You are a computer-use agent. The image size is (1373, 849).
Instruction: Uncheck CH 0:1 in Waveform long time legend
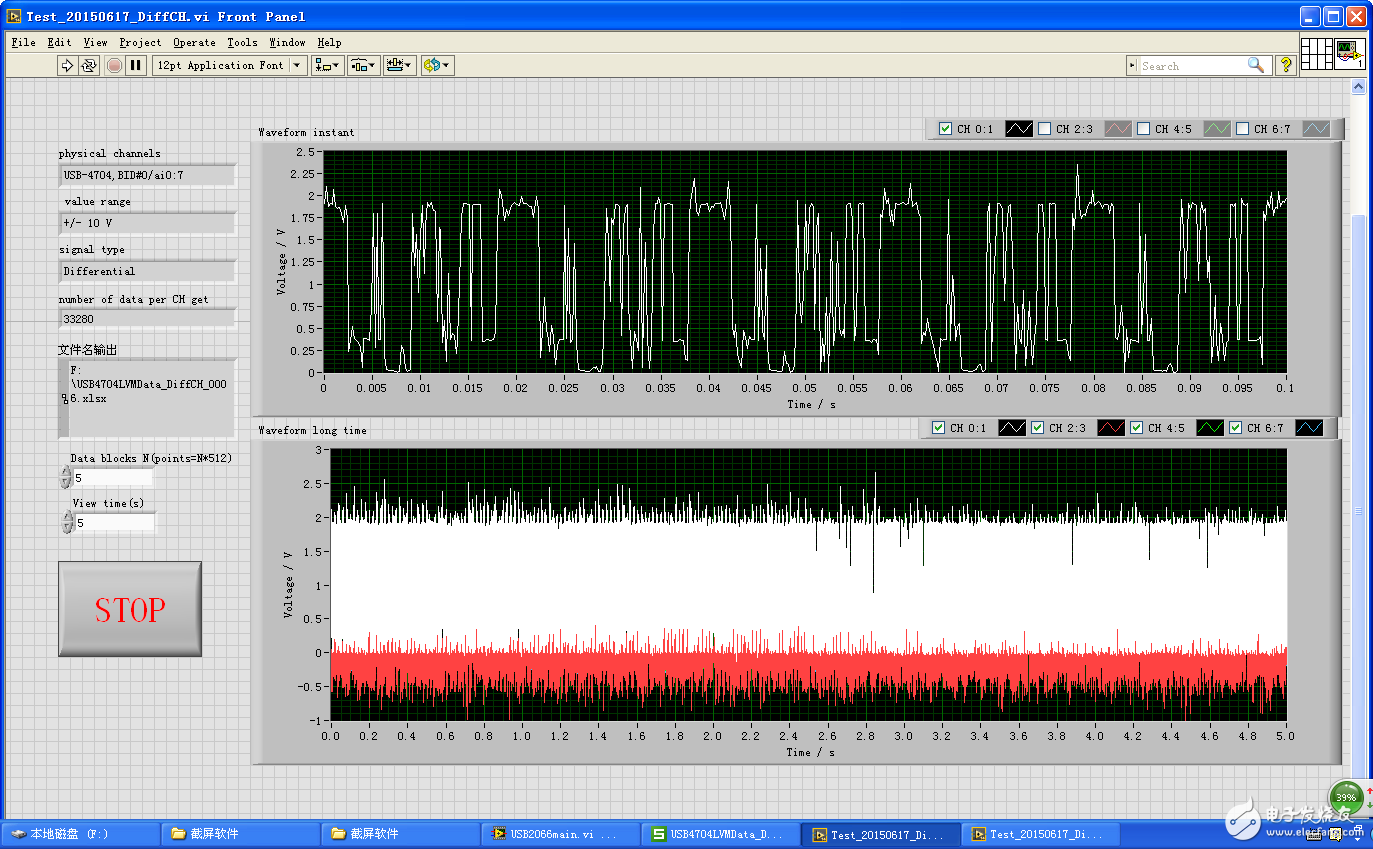[938, 428]
